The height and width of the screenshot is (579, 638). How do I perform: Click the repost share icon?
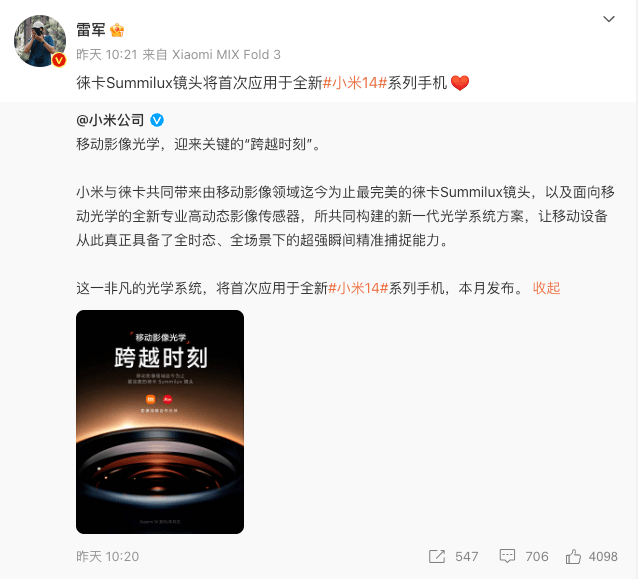437,556
